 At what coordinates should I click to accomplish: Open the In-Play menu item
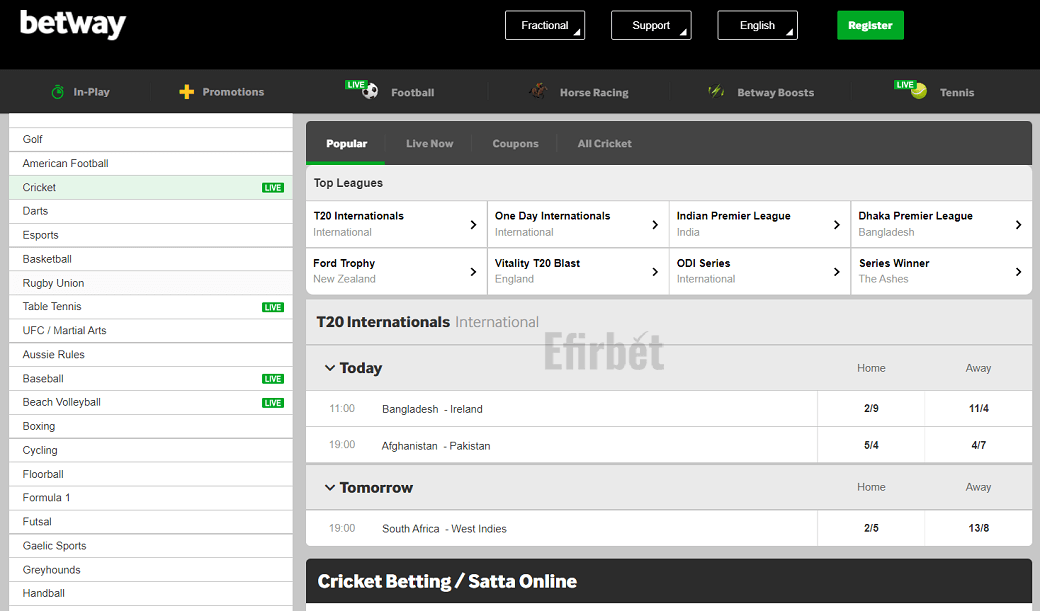click(x=92, y=92)
